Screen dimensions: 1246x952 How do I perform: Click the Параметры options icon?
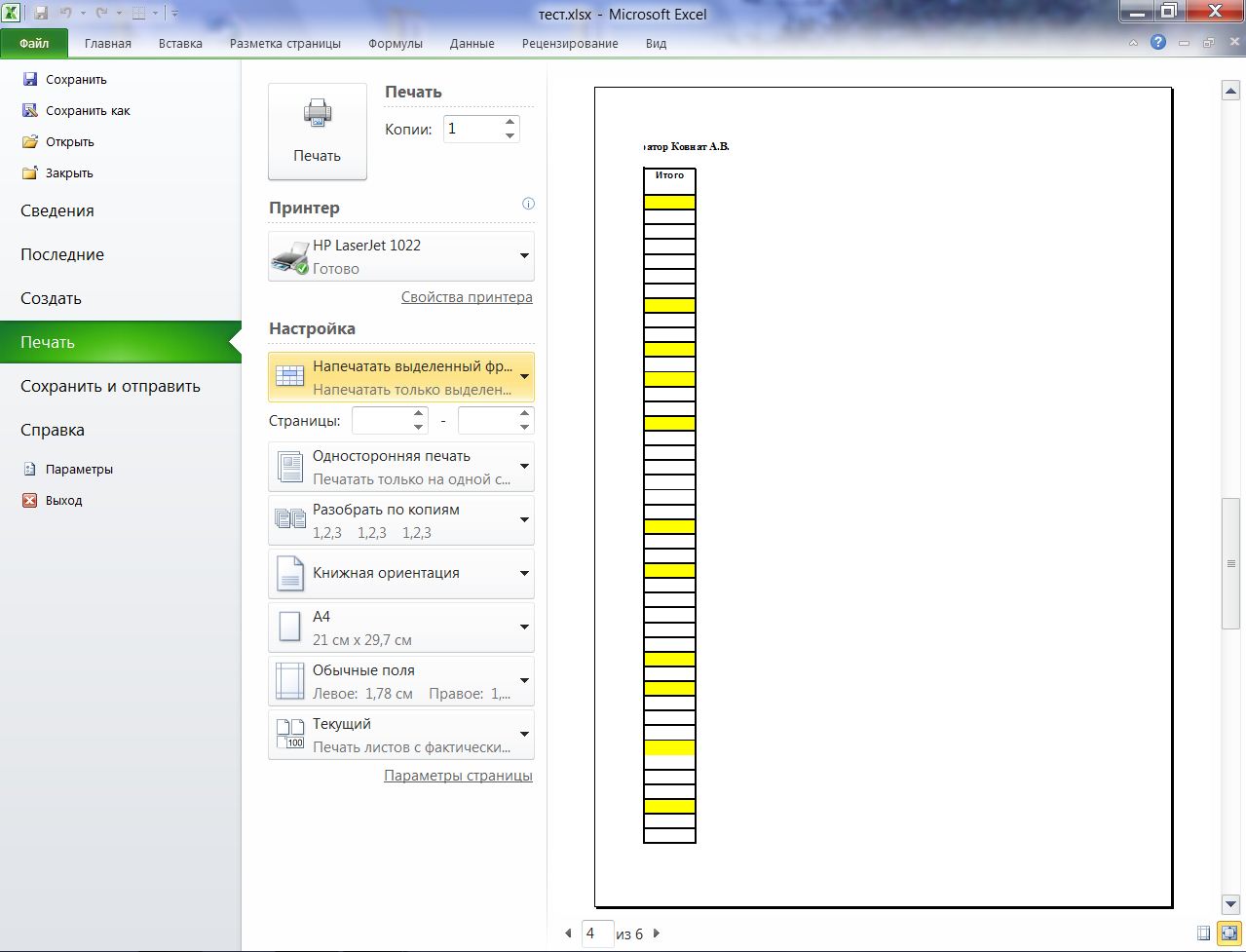(30, 470)
